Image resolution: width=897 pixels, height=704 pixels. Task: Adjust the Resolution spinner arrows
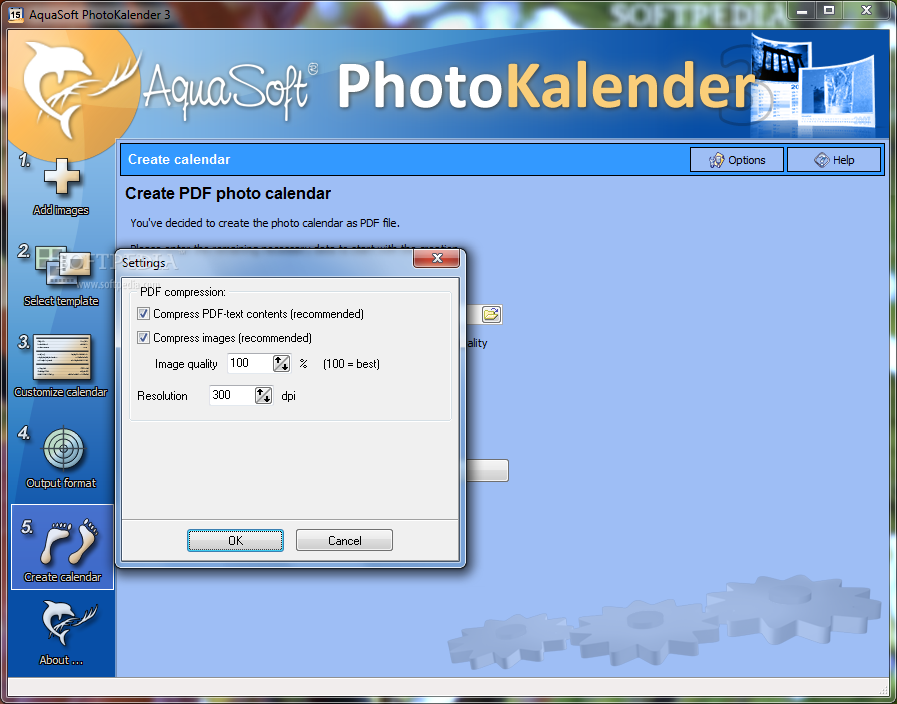[263, 395]
